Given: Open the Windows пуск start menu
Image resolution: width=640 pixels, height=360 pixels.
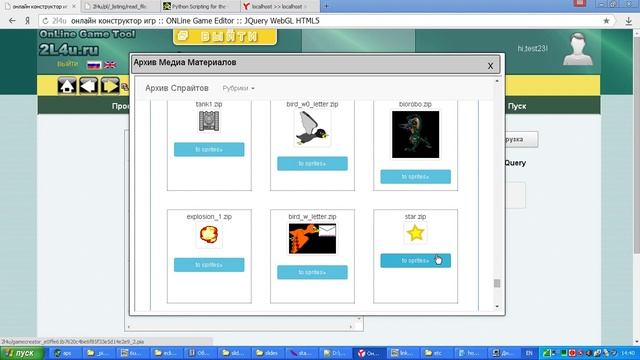Looking at the screenshot, I should pyautogui.click(x=22, y=353).
